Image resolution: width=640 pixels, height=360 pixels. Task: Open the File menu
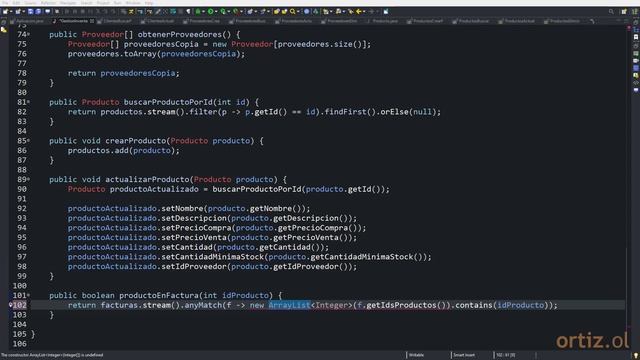tap(5, 3)
